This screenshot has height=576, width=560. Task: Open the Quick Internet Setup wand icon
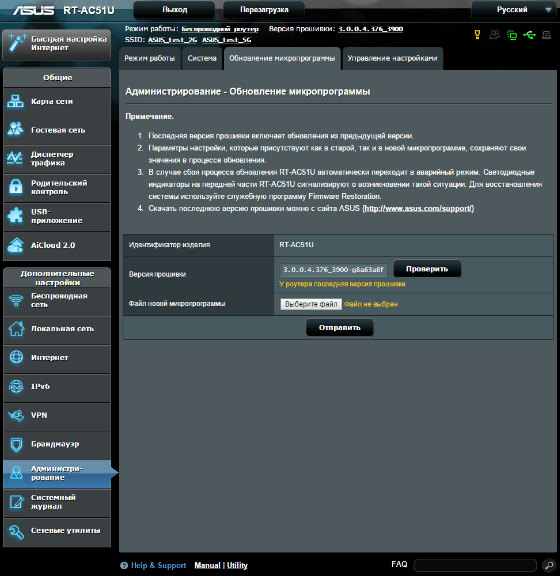click(x=17, y=43)
